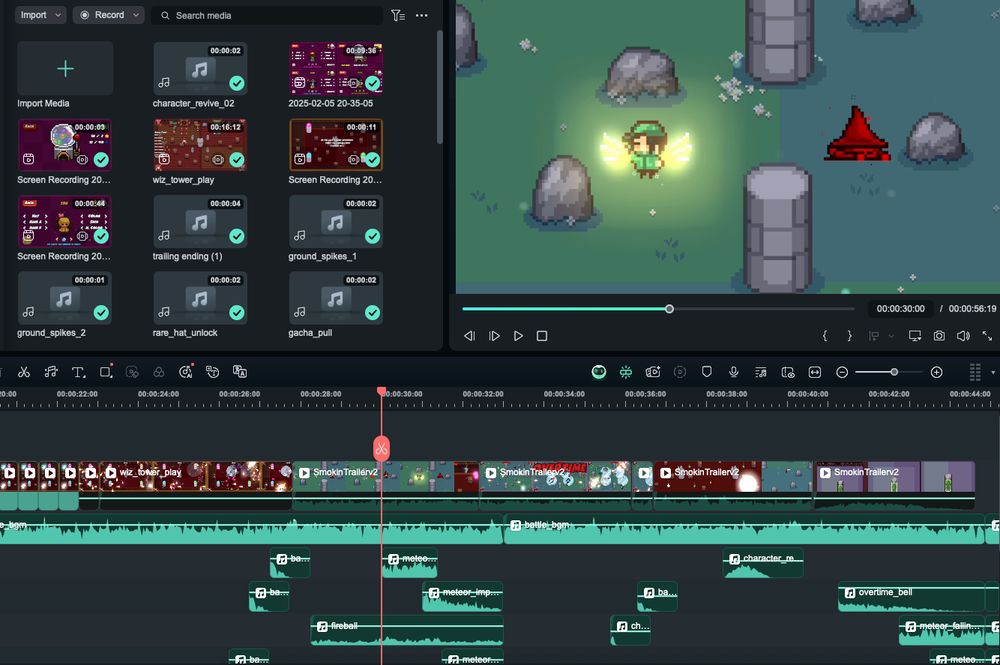
Task: Click the 00:00:36:00 mark on timeline ruler
Action: 645,395
